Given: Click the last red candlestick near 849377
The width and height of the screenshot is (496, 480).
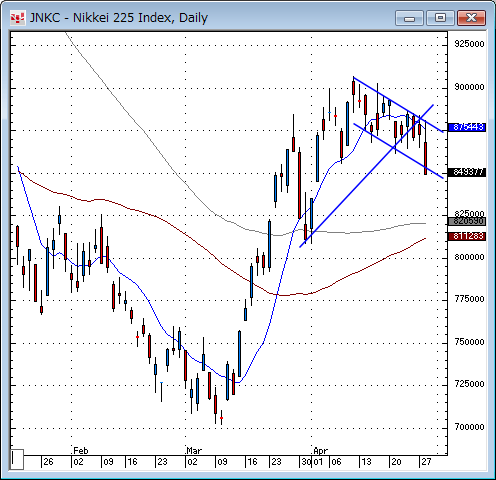Looking at the screenshot, I should pos(426,158).
